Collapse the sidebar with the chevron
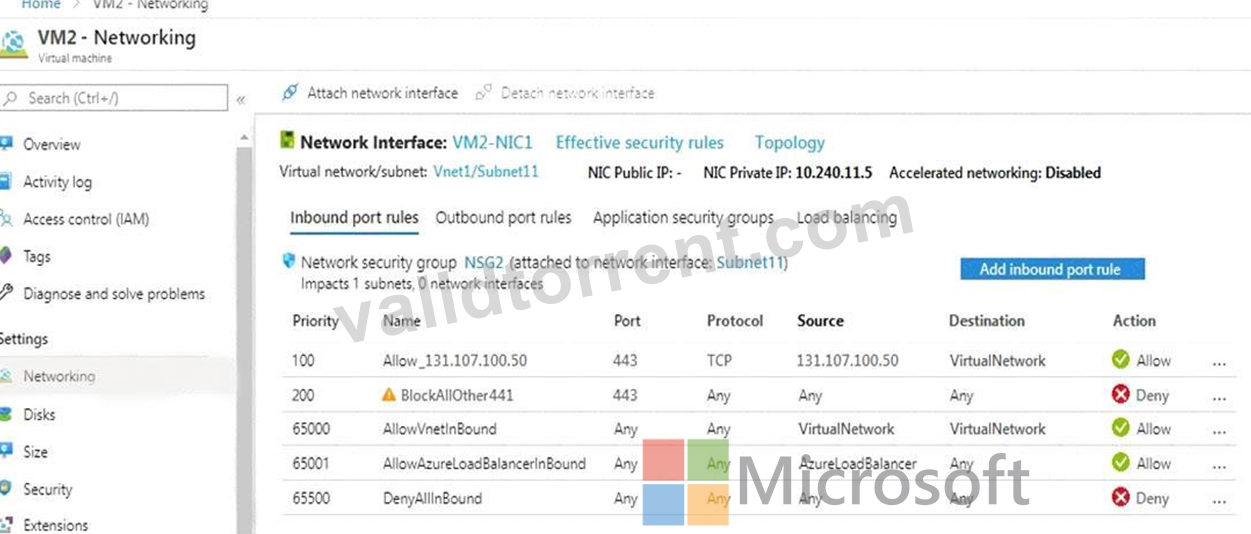Screen dimensions: 1251x534 (241, 99)
